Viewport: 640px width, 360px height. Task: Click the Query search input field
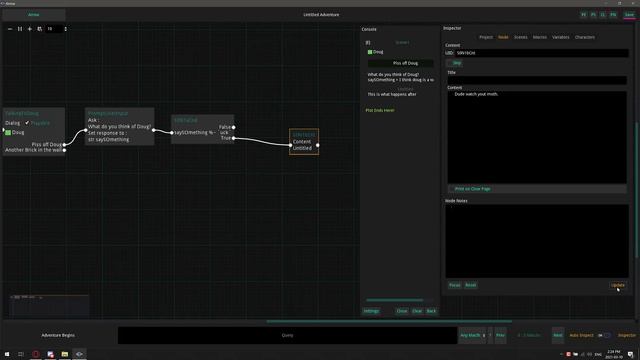click(287, 335)
